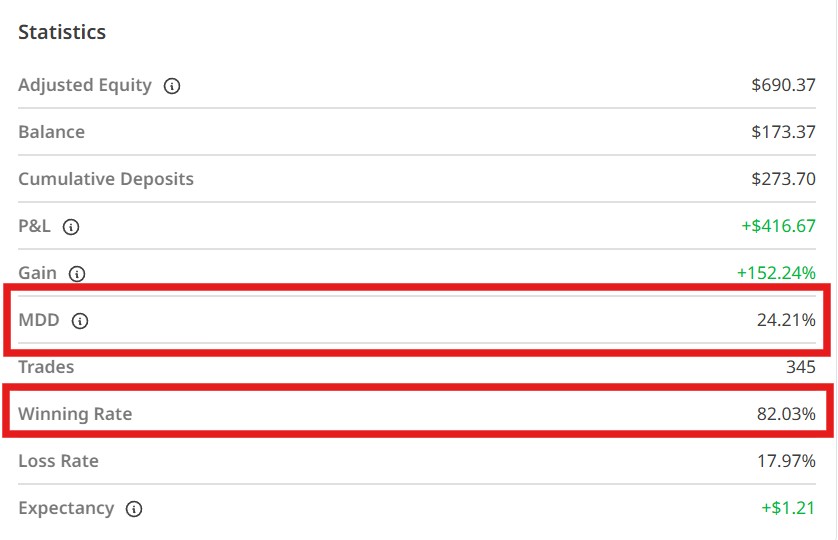Click the green P&L value +$416.67
The image size is (838, 540).
[778, 227]
